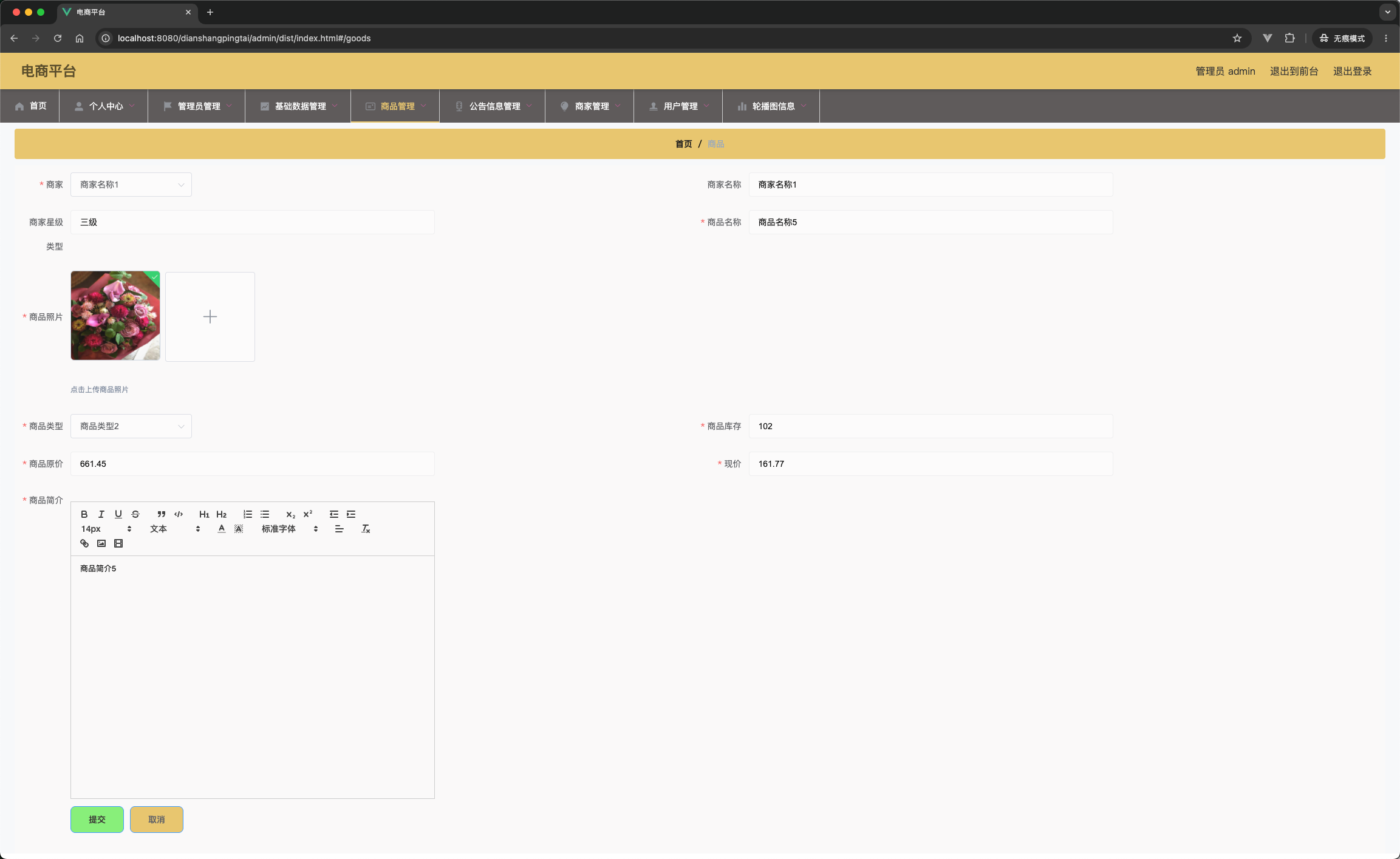Open the browser extensions puzzle icon

(1289, 38)
